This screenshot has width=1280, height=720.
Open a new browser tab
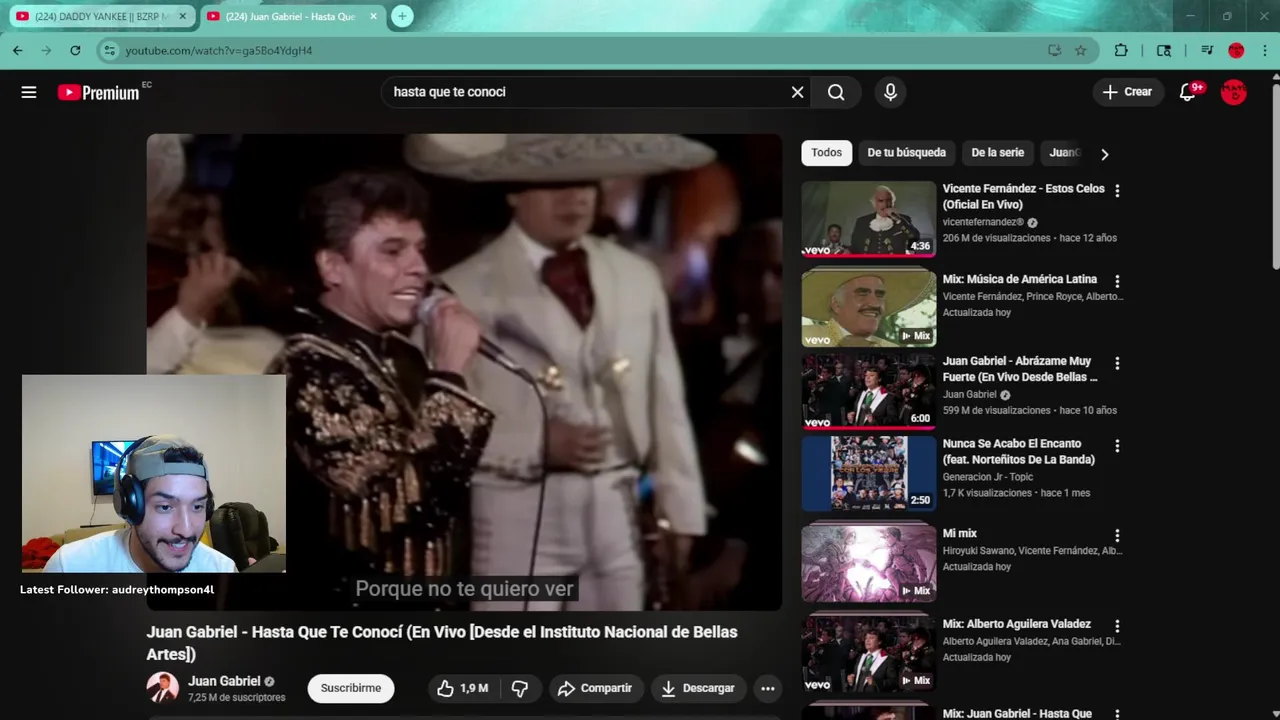pos(402,16)
